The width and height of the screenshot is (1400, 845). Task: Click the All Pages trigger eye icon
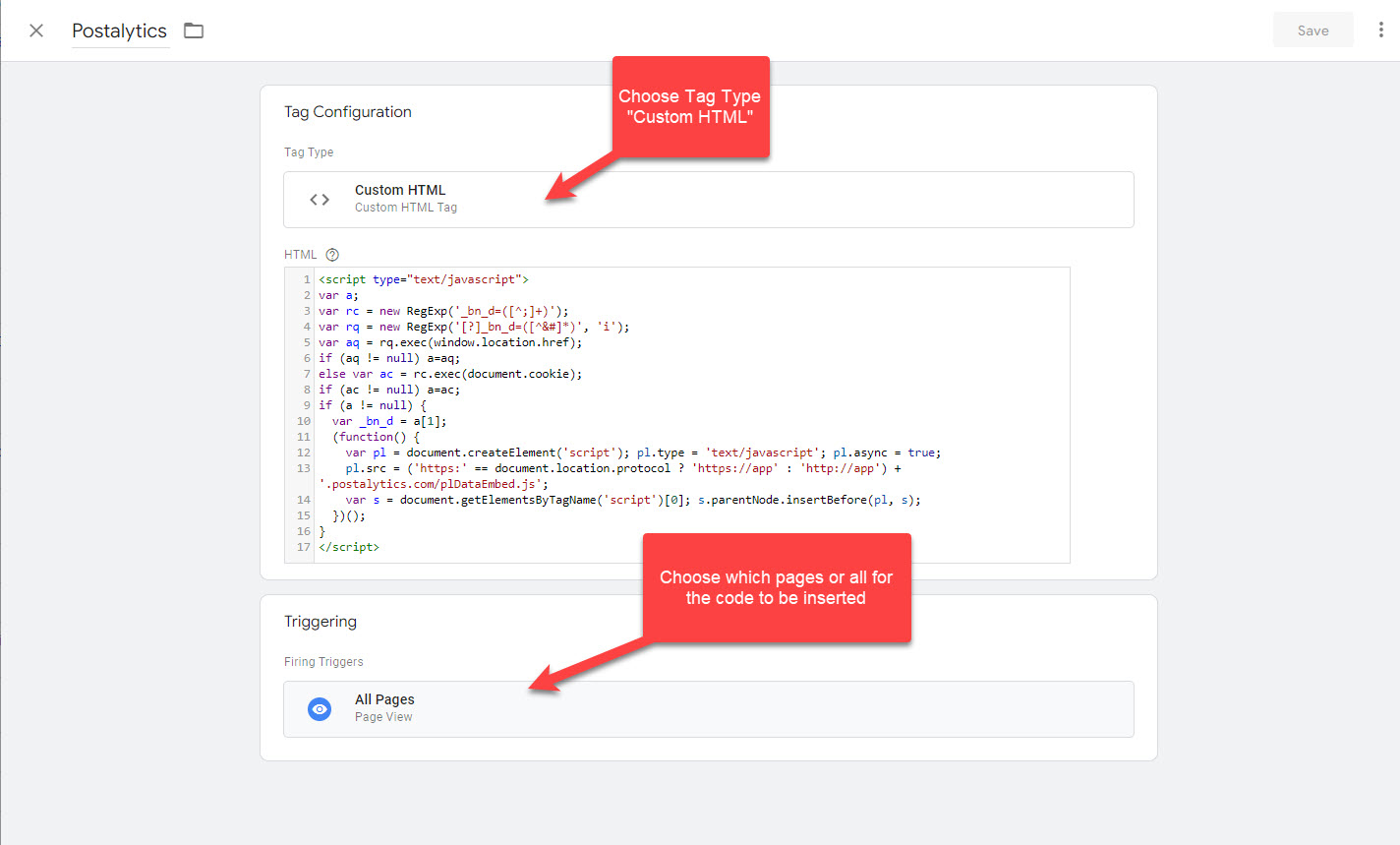(320, 709)
